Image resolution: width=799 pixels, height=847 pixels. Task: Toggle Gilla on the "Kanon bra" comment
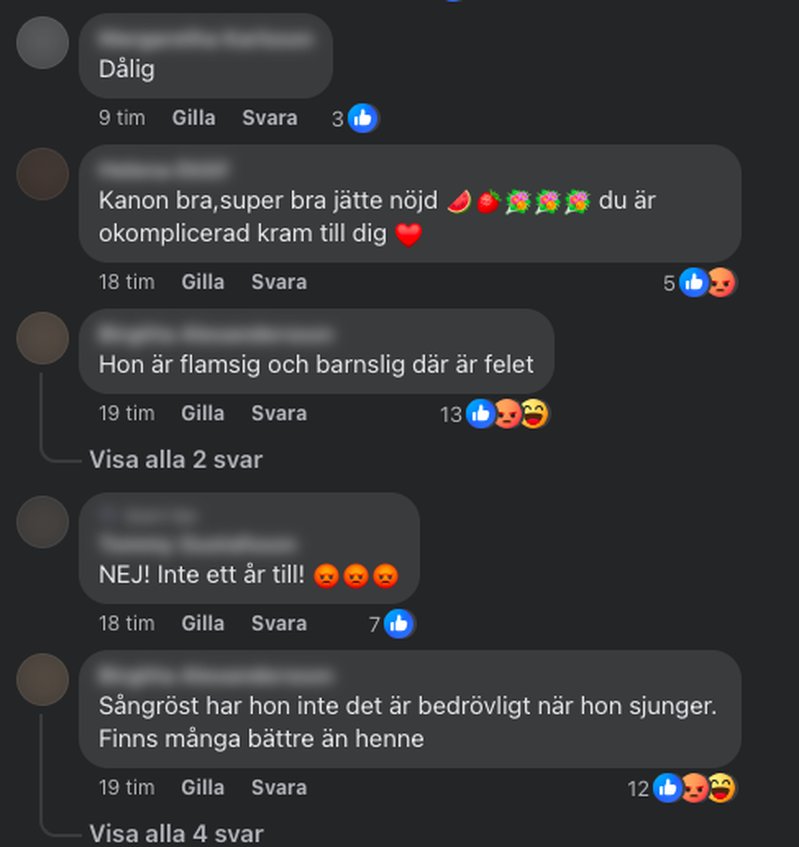point(203,282)
